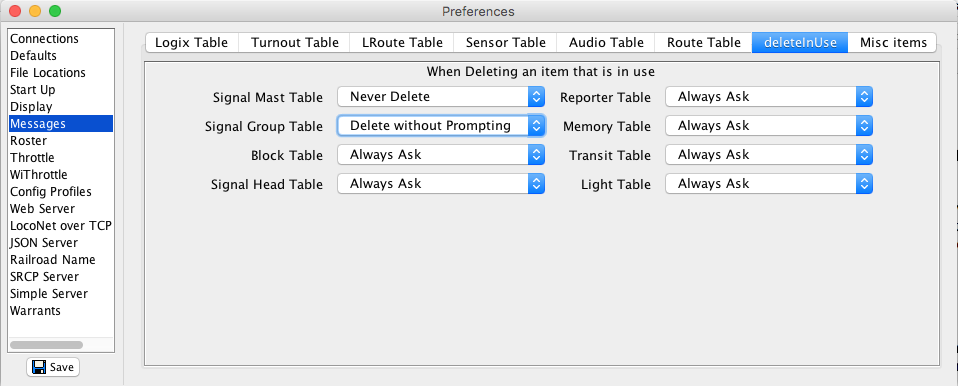Switch to the Logix Table tab
Viewport: 958px width, 386px height.
[191, 43]
